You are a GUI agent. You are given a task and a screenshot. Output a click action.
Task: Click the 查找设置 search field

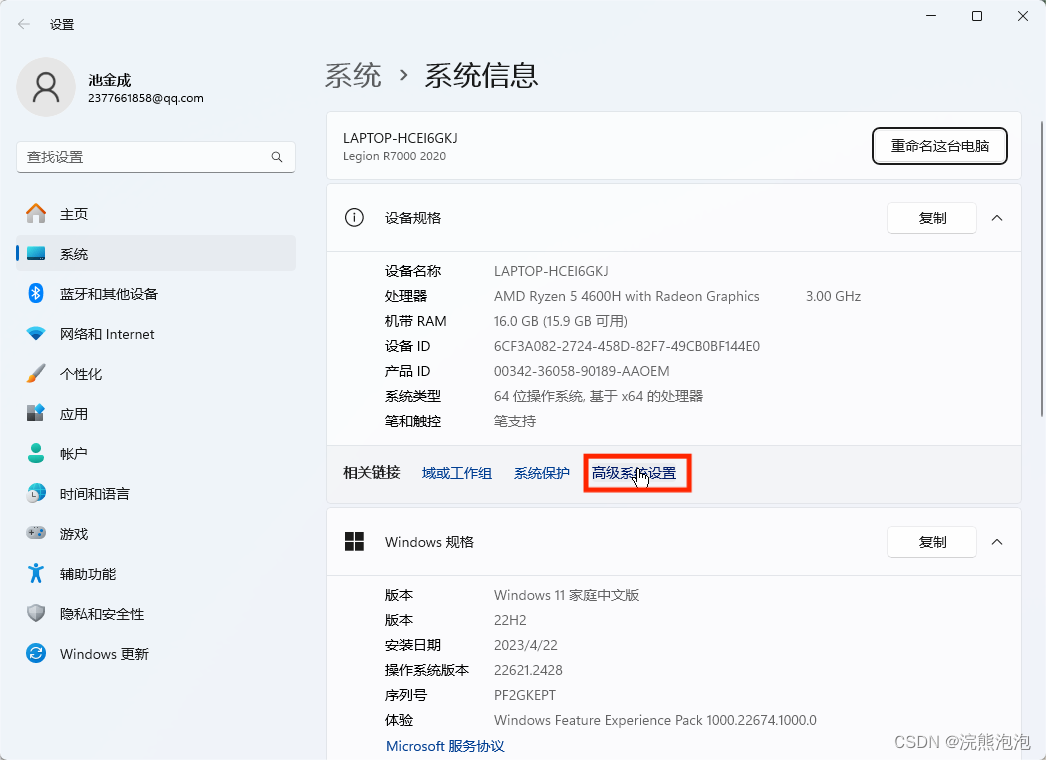[x=155, y=157]
